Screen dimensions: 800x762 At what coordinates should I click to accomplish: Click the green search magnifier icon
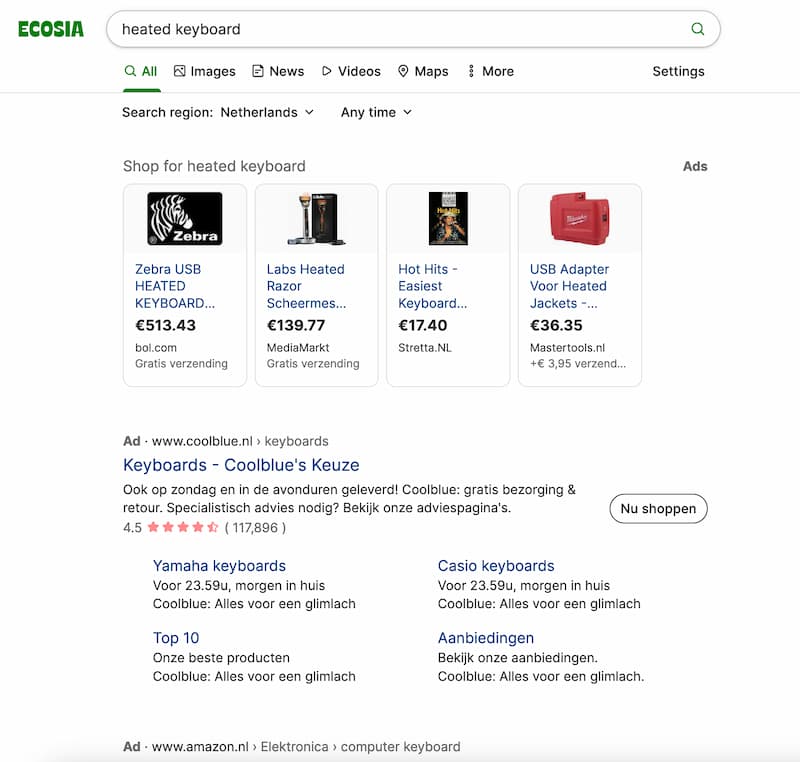[697, 29]
